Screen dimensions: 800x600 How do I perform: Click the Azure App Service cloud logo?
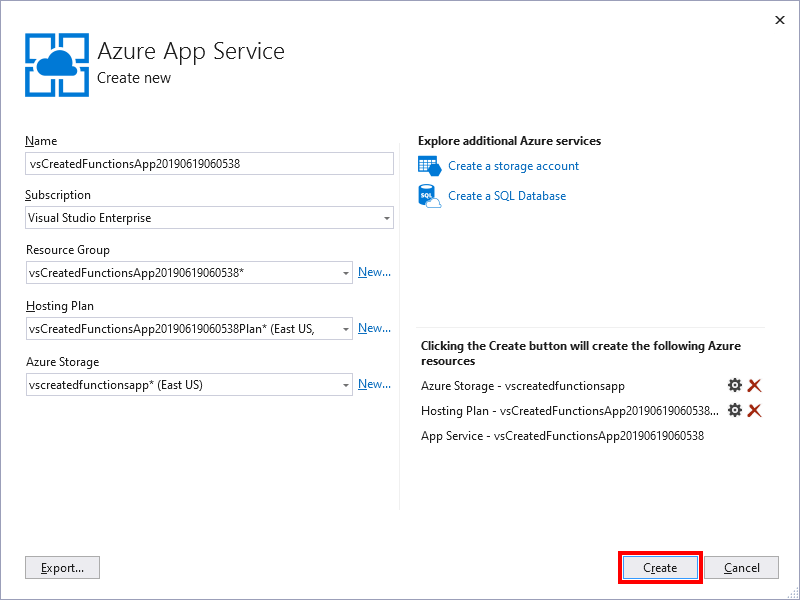[x=56, y=64]
